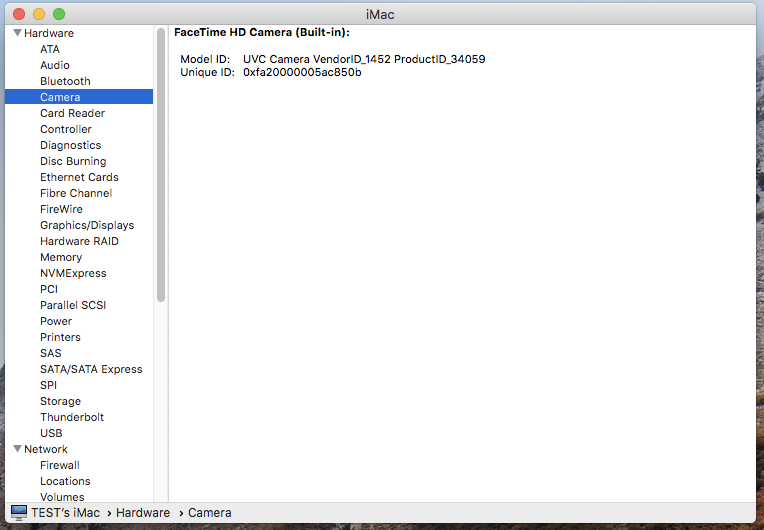Viewport: 764px width, 530px height.
Task: Select Thunderbolt in sidebar
Action: click(x=72, y=417)
